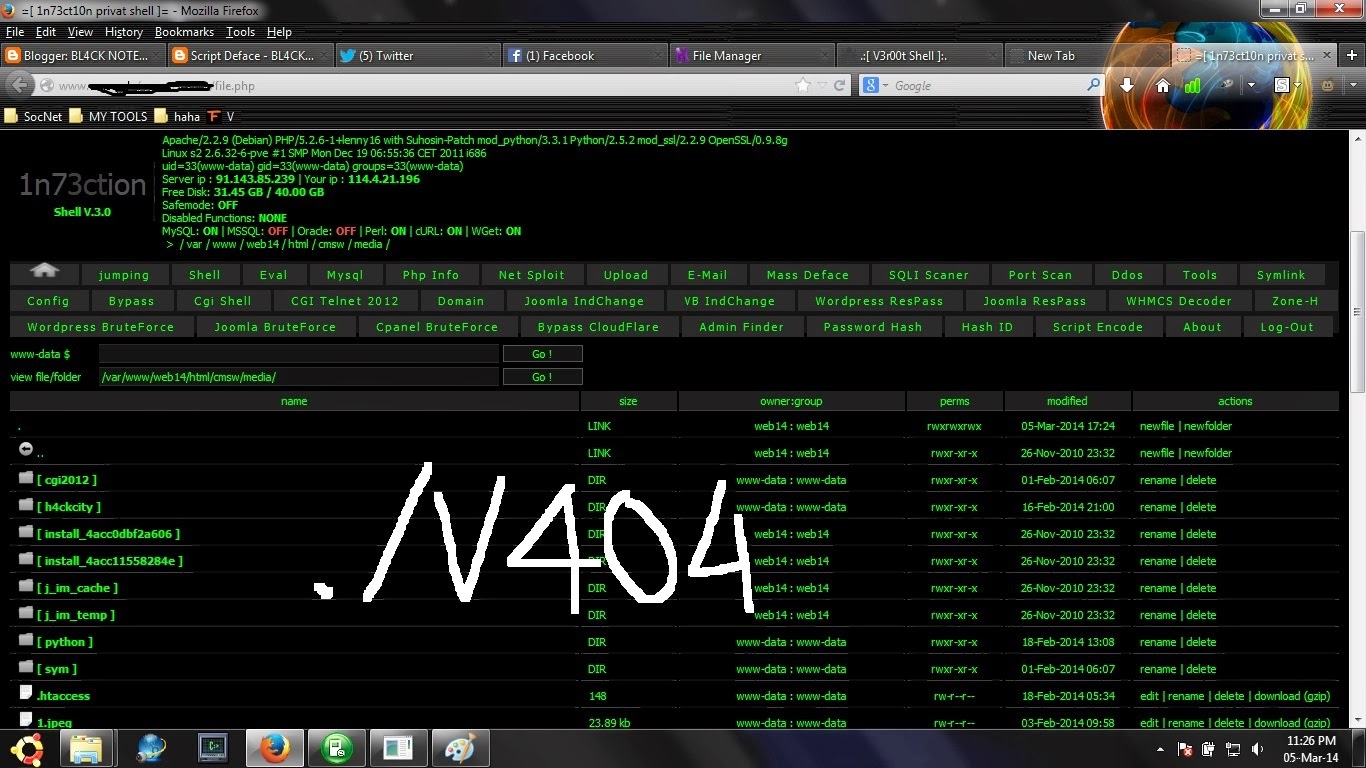Click the file icon next to .htaccess
Screen dimensions: 1366x768
tap(25, 692)
